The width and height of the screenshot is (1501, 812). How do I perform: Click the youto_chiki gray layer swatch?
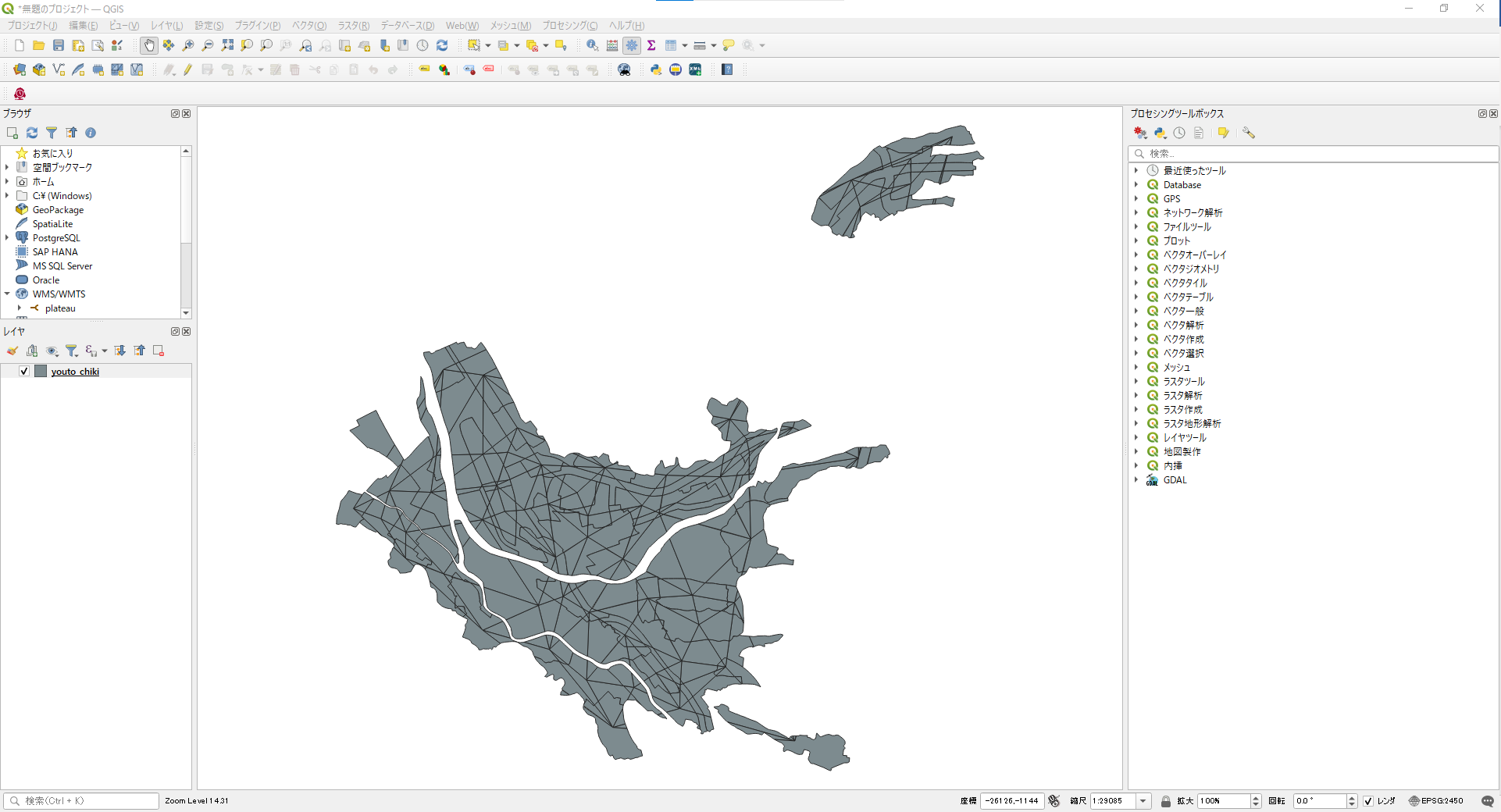tap(41, 372)
